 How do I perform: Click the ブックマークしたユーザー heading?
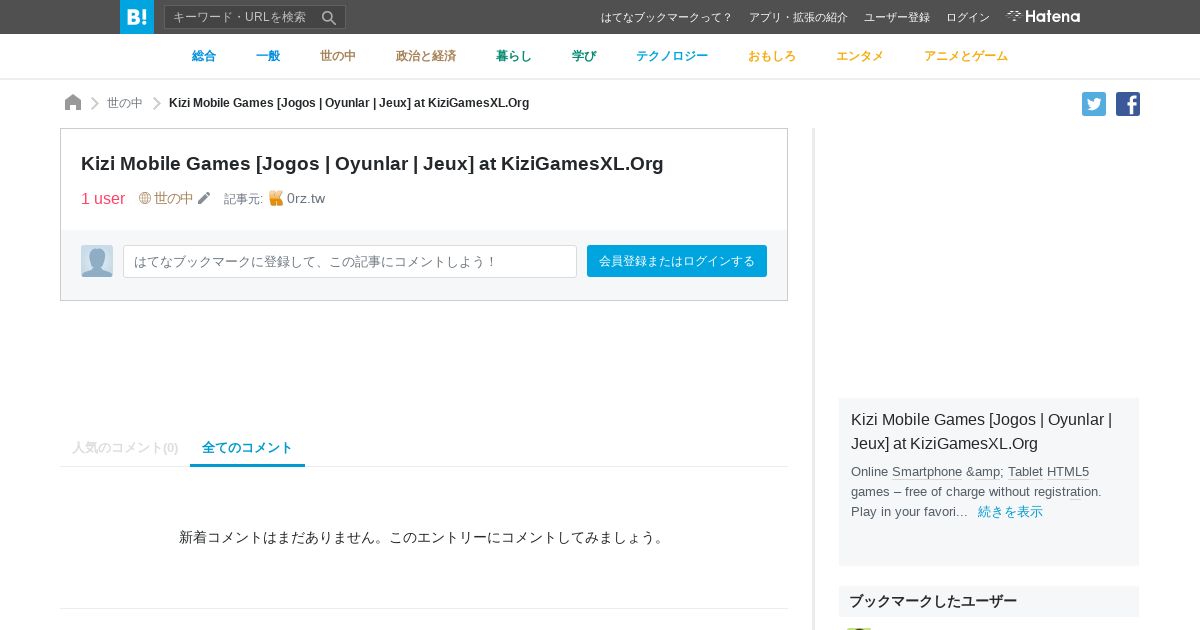point(933,601)
